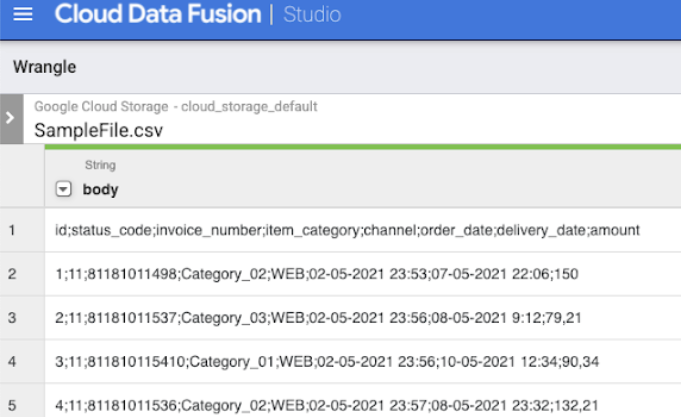This screenshot has height=417, width=681.
Task: Select row with invoice 81181011536
Action: 363,401
